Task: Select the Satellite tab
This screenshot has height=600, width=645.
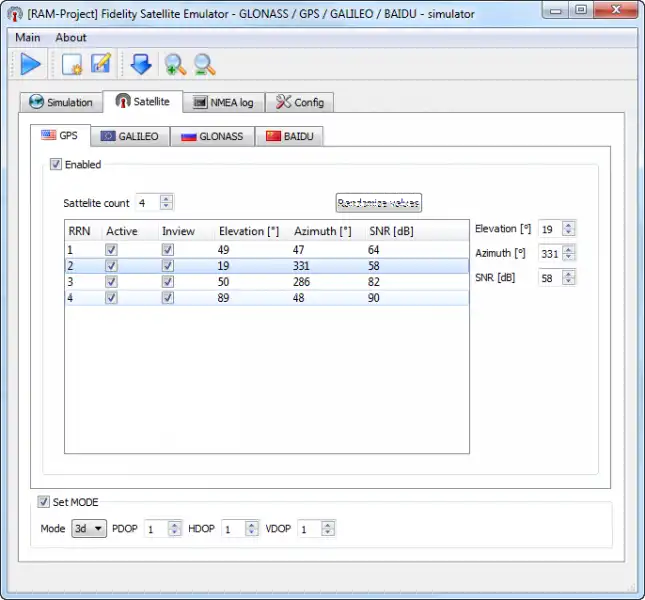Action: point(142,101)
